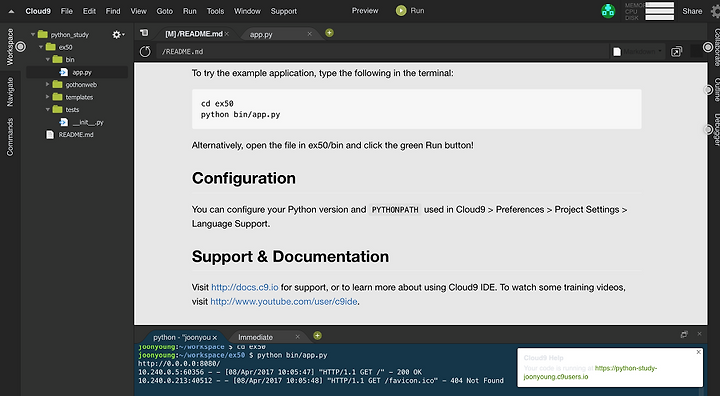Open workspace settings gear icon

click(x=118, y=34)
